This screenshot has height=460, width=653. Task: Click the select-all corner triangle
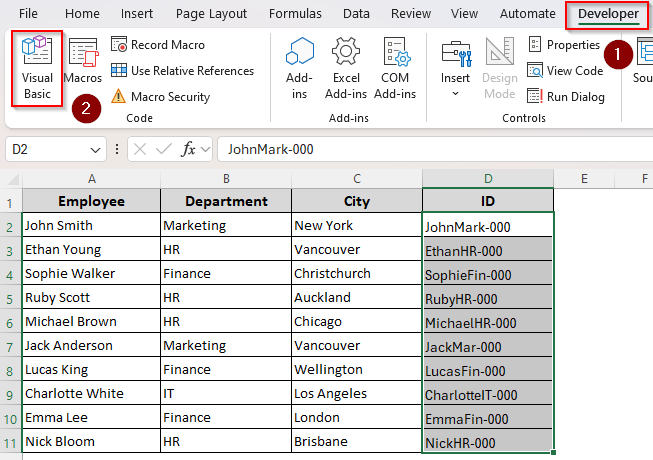tap(12, 179)
